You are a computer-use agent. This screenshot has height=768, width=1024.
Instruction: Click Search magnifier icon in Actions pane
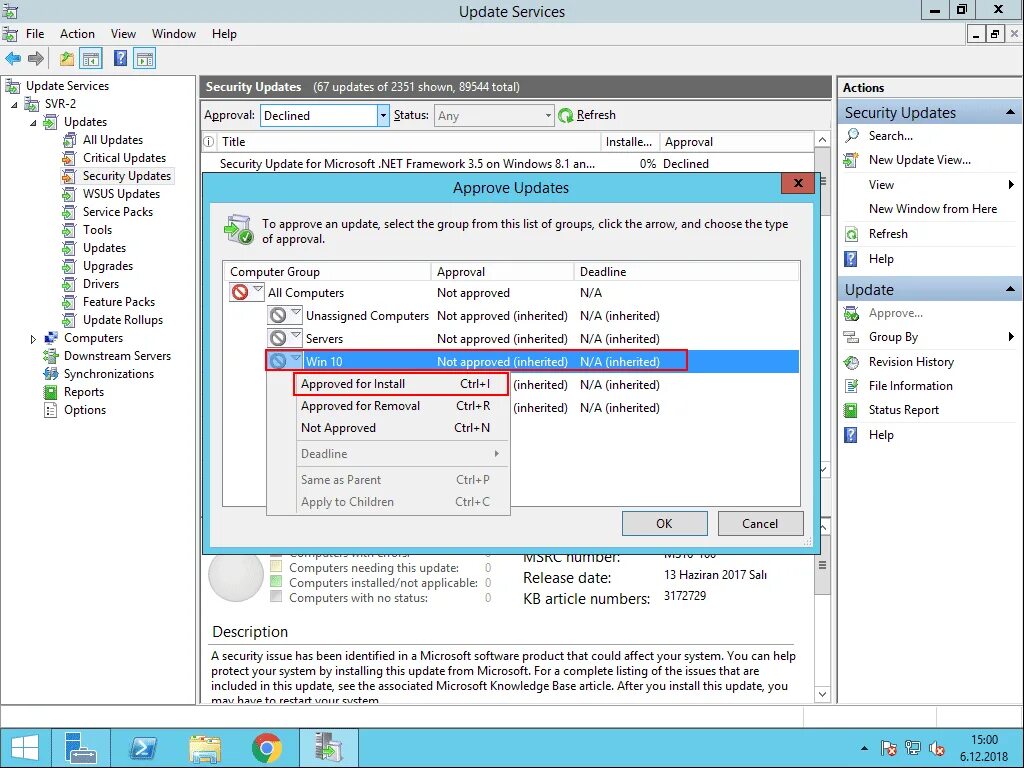(x=852, y=136)
